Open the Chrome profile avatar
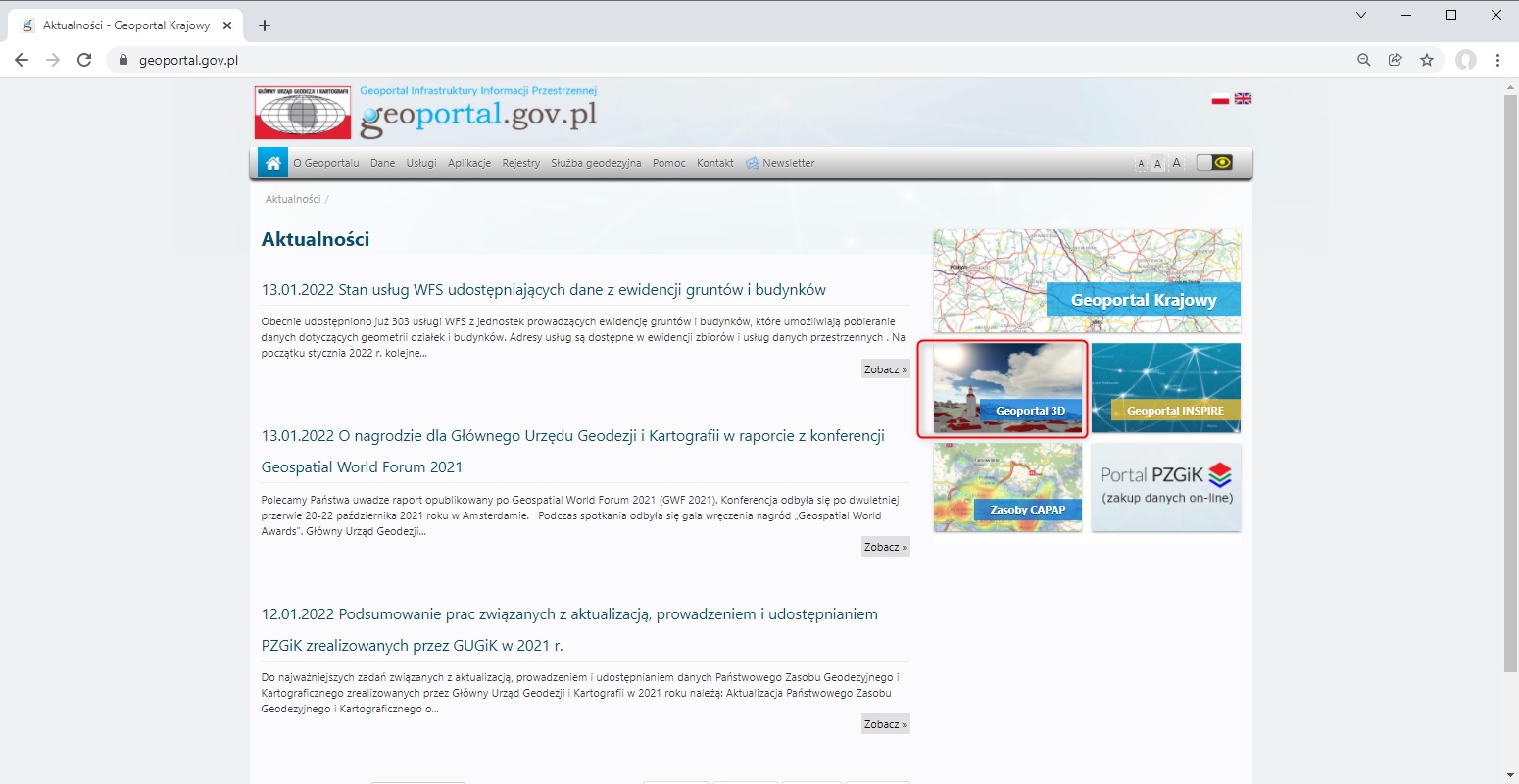The width and height of the screenshot is (1519, 784). coord(1466,60)
